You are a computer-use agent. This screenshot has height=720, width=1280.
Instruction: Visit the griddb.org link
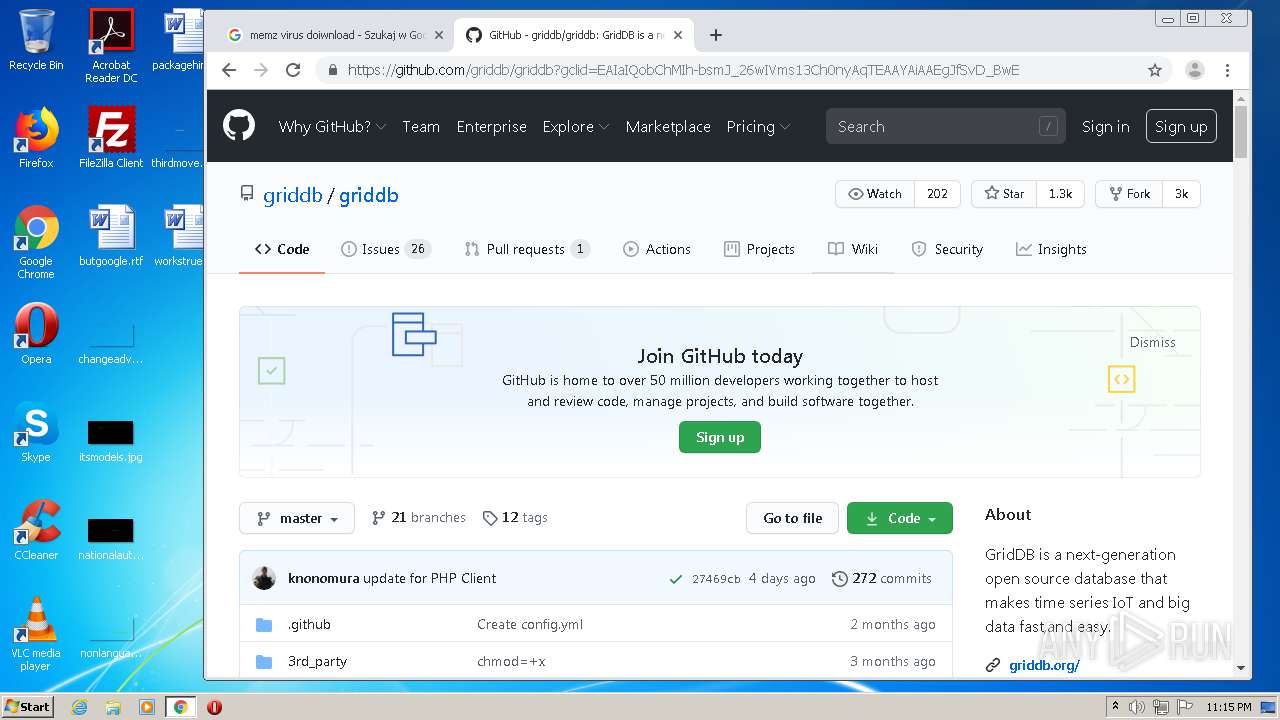[1044, 665]
